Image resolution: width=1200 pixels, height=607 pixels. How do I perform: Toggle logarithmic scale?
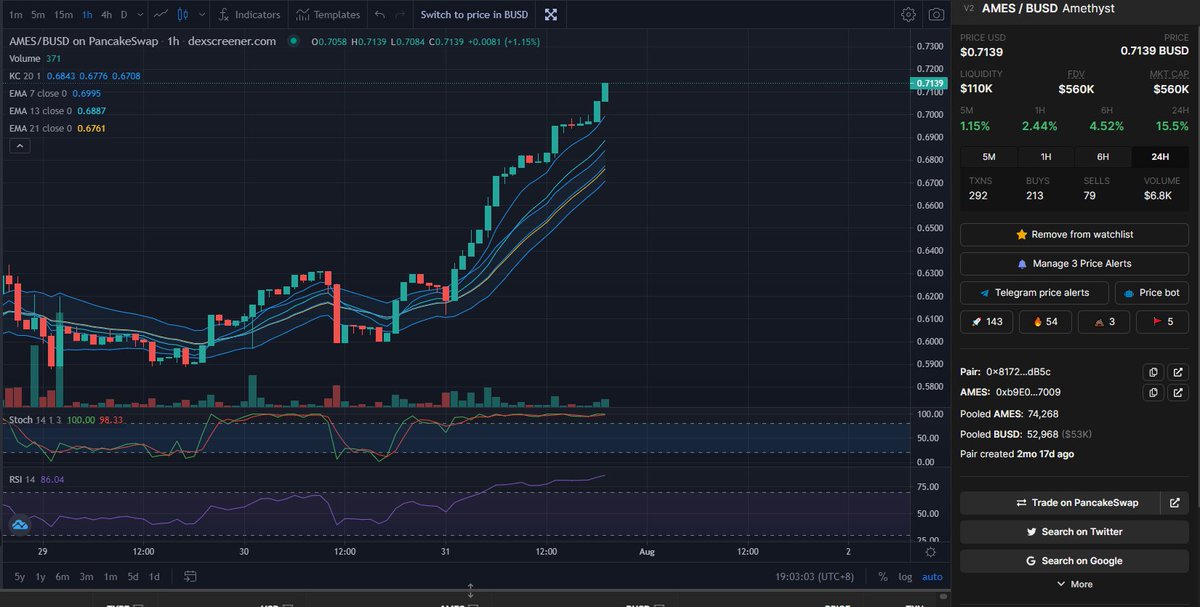(905, 576)
